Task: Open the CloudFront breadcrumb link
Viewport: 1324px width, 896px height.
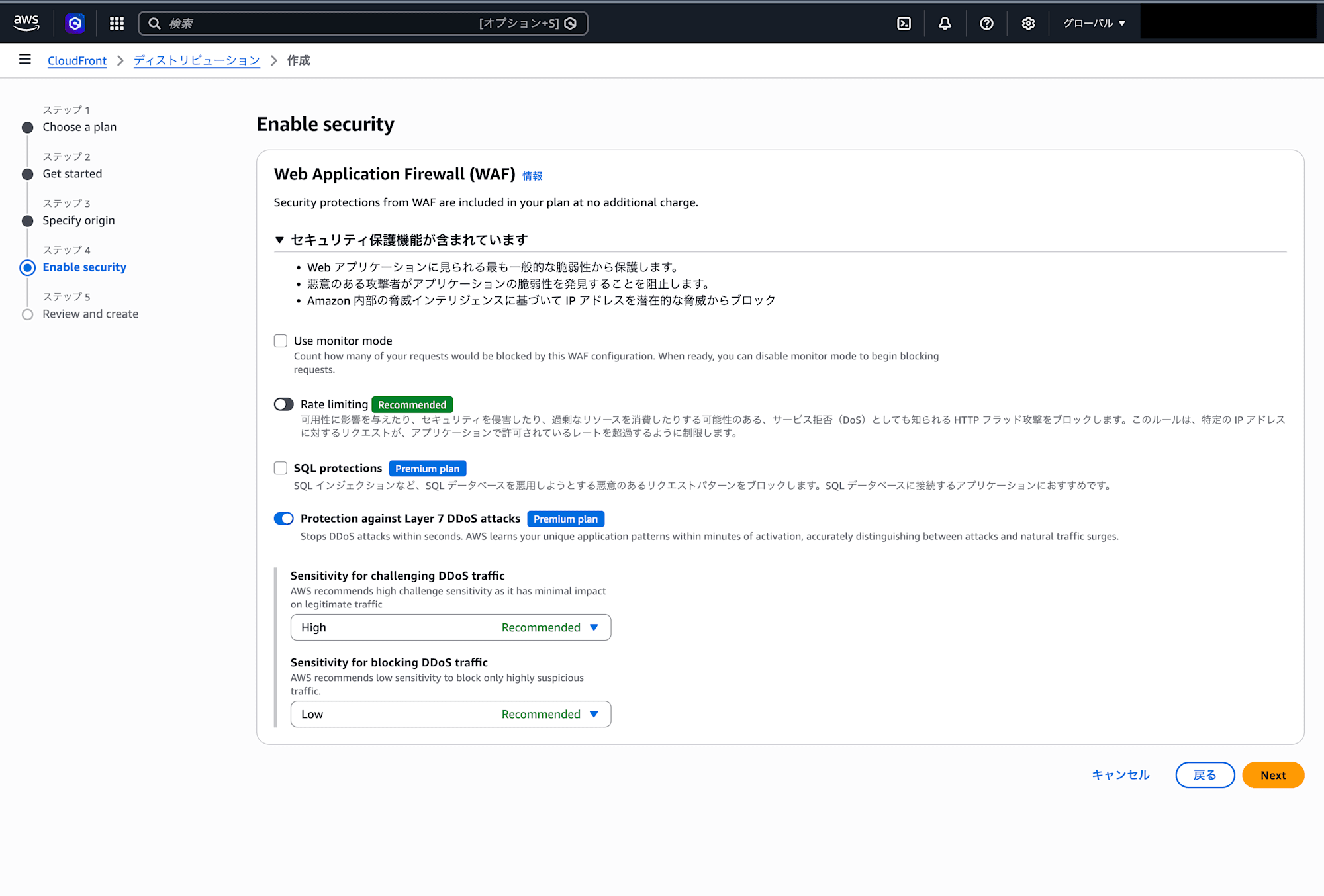Action: 77,60
